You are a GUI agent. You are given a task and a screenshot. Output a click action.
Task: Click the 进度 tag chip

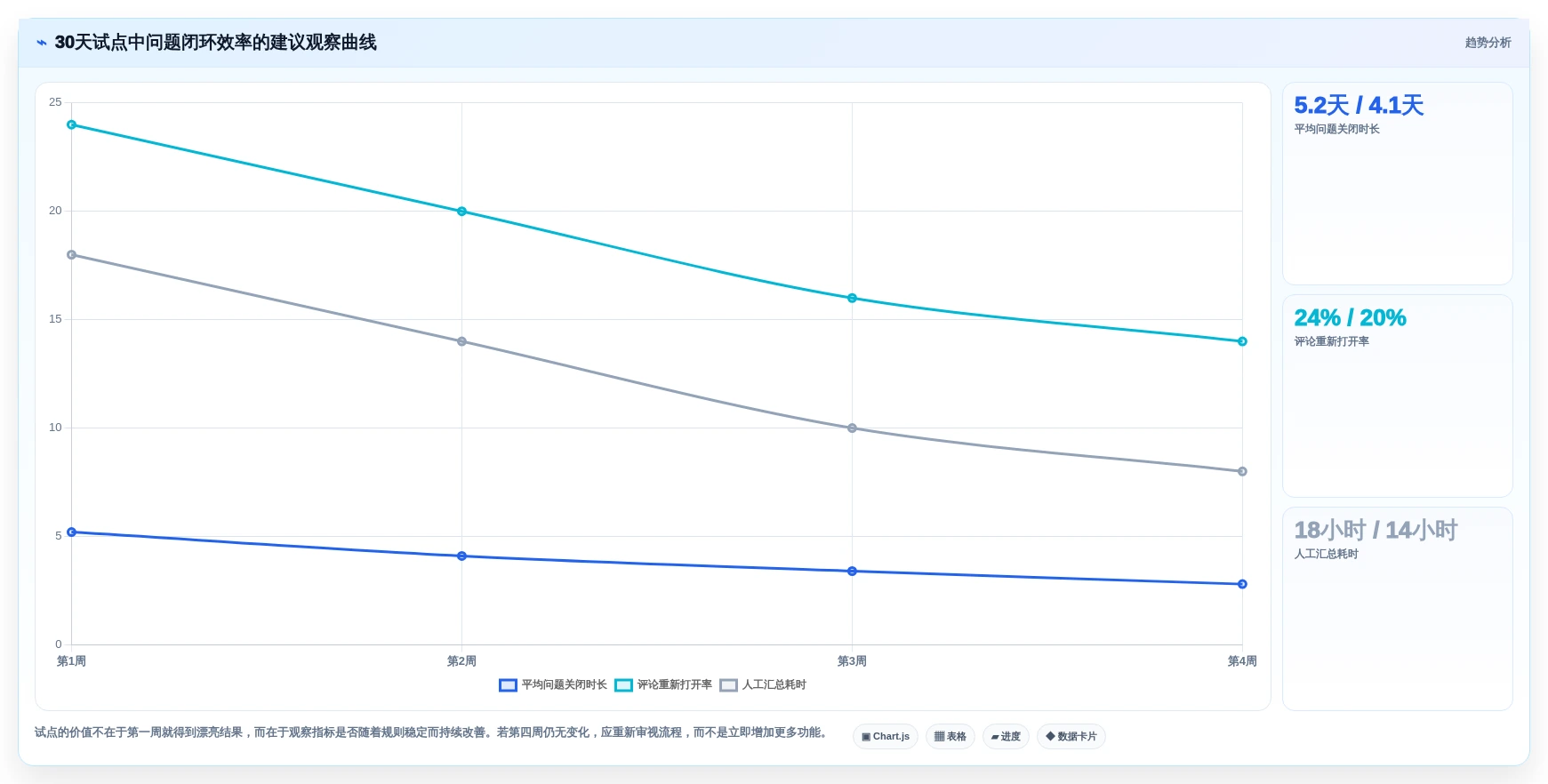click(x=1006, y=737)
